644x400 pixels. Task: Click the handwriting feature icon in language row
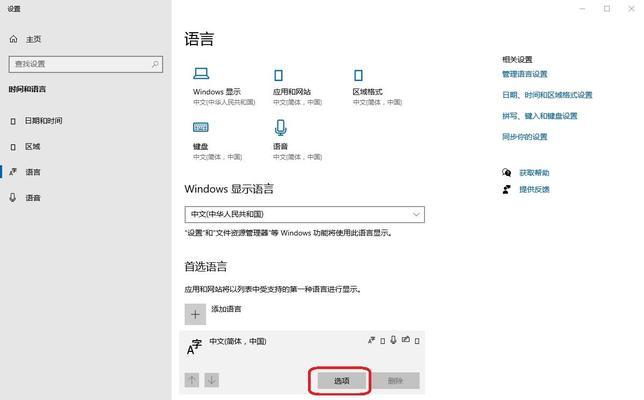(x=406, y=340)
